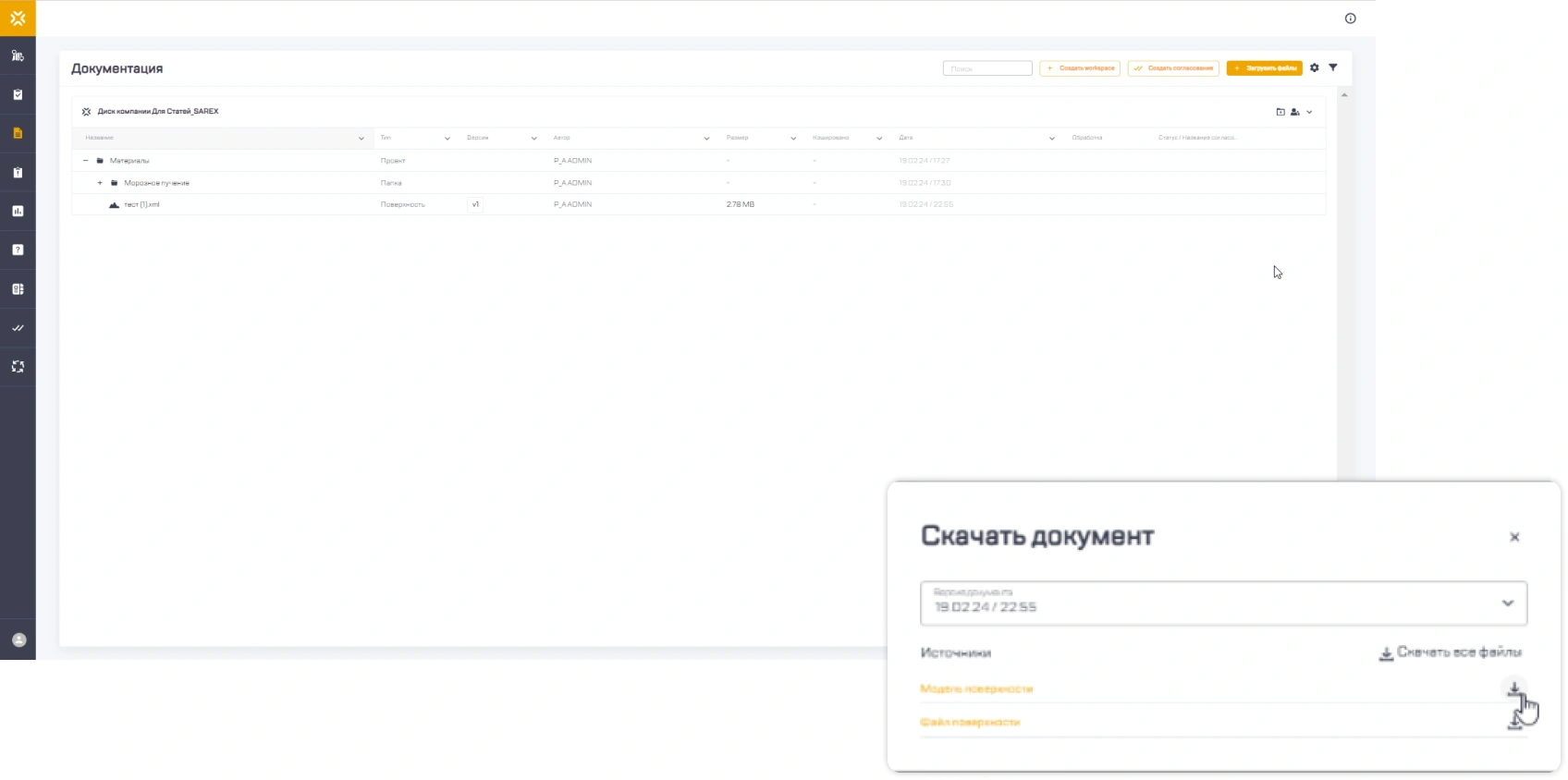
Task: Click the Создать workspace button
Action: coord(1080,68)
